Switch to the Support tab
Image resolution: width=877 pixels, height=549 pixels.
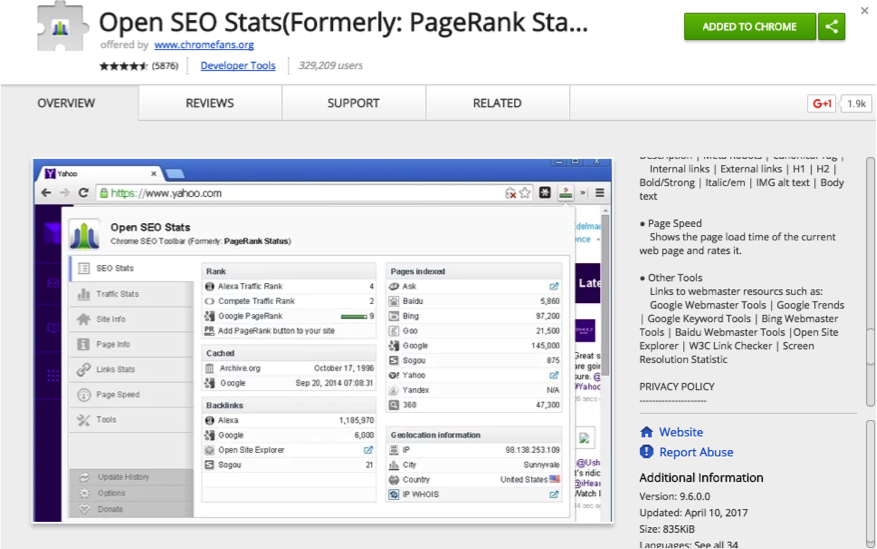[x=353, y=103]
